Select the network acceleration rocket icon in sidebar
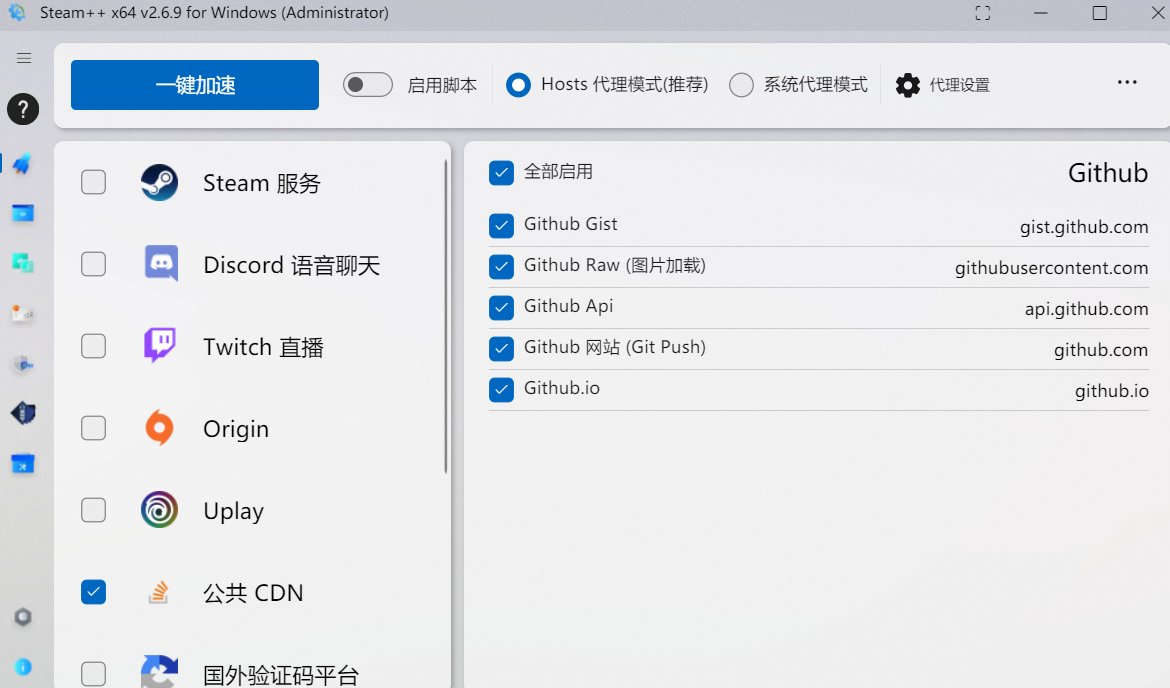Viewport: 1170px width, 688px height. 23,163
